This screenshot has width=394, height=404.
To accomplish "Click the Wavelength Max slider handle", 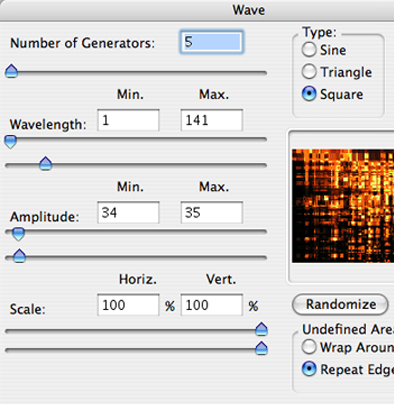I will [45, 163].
